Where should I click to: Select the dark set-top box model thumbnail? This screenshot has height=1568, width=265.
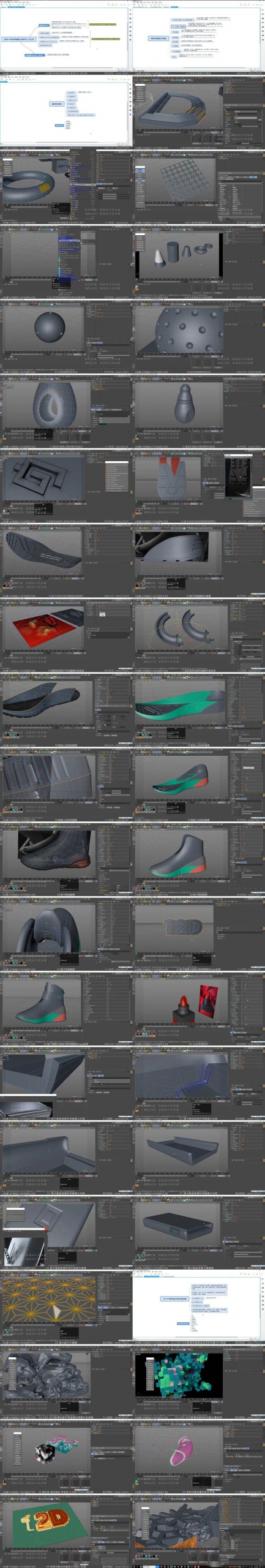(x=199, y=1234)
